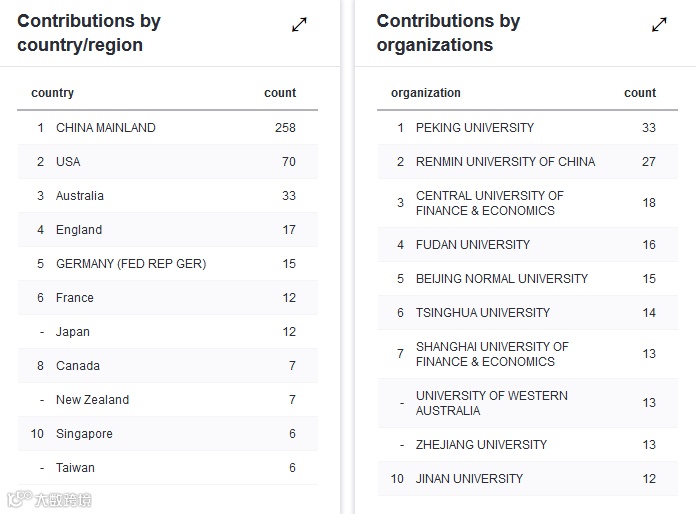Sort organizations table by count header
Screen dimensions: 696x514
click(x=640, y=93)
